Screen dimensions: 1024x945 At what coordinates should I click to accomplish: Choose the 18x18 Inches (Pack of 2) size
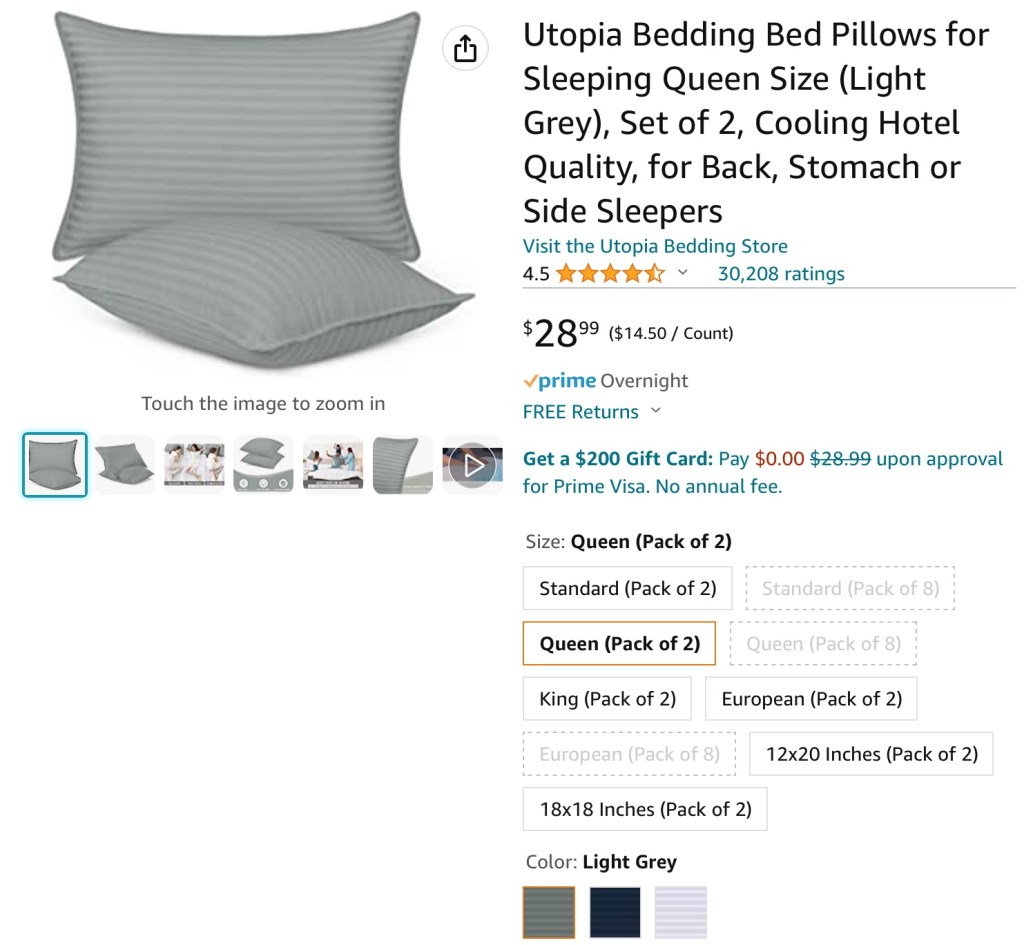[645, 809]
